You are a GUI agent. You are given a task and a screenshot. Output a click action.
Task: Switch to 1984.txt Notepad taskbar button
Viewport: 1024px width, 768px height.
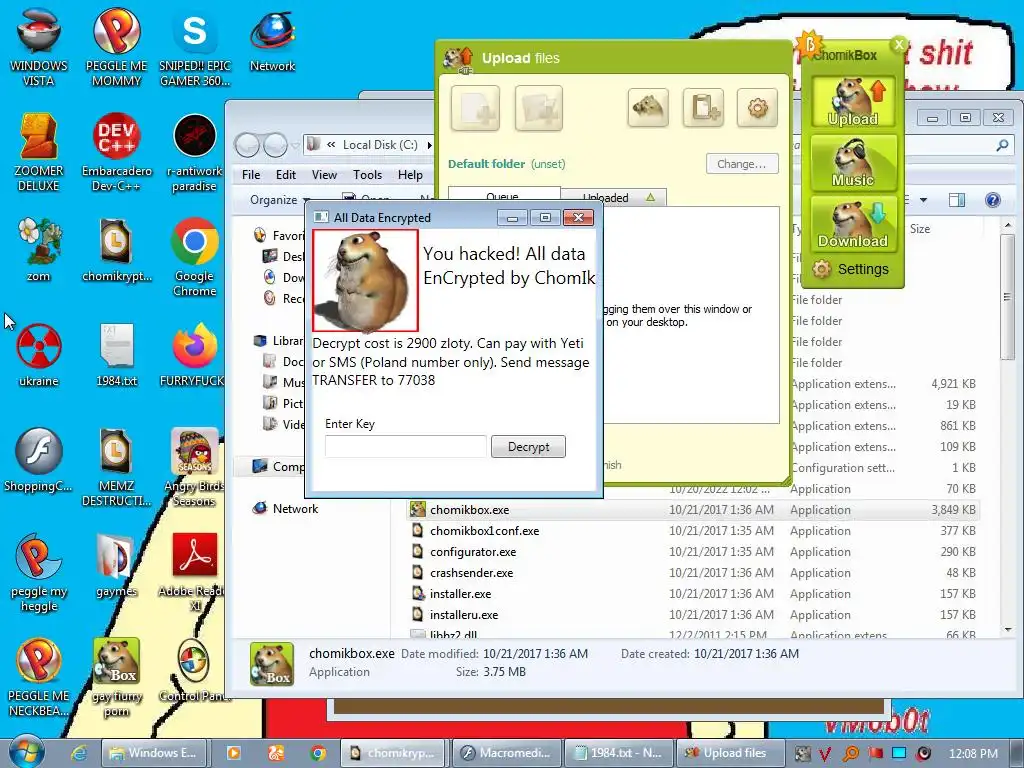pos(618,753)
